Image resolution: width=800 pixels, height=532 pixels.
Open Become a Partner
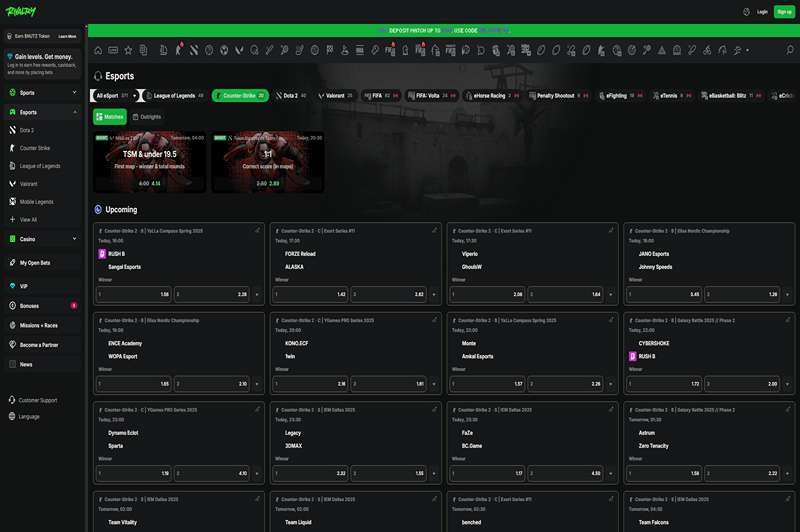[x=42, y=345]
